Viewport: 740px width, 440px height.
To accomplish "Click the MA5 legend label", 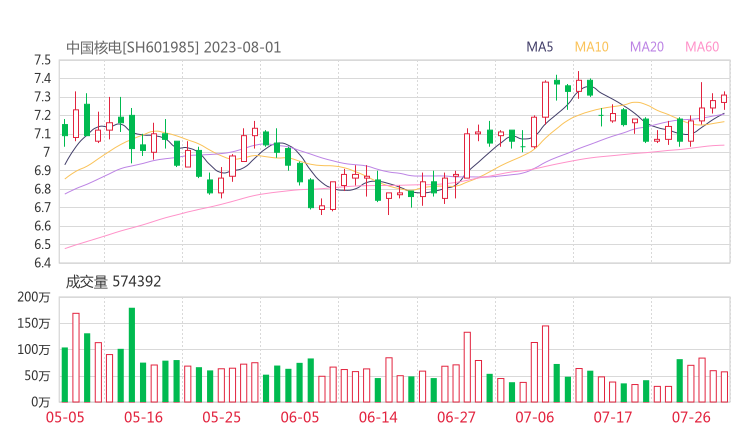I will [x=539, y=47].
